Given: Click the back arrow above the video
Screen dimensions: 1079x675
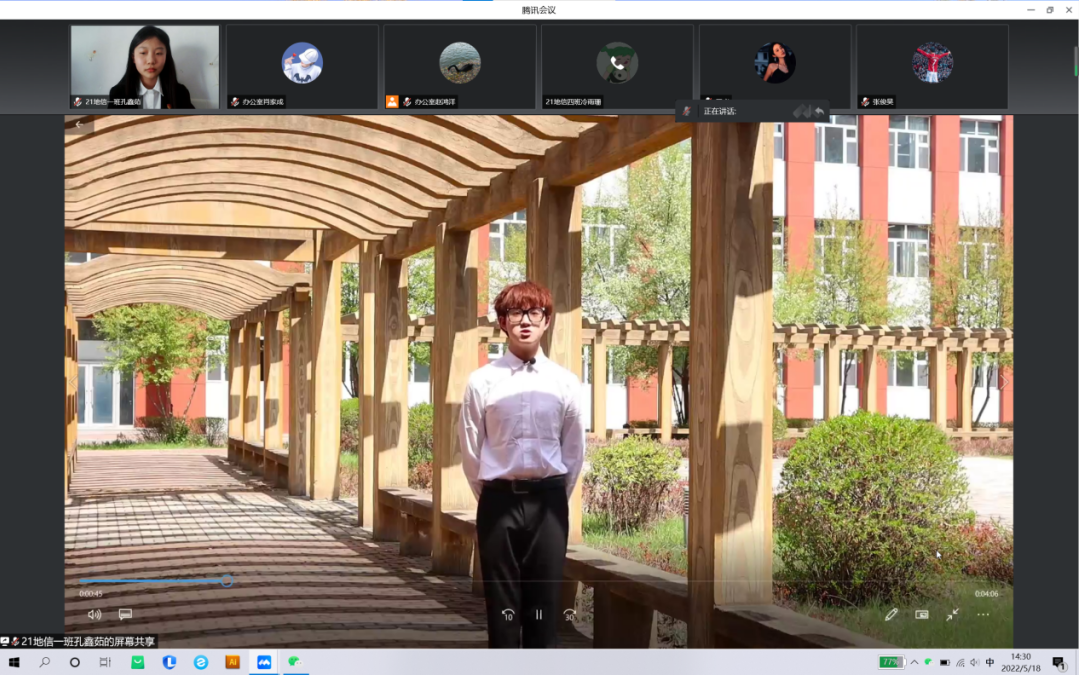Looking at the screenshot, I should pyautogui.click(x=80, y=125).
